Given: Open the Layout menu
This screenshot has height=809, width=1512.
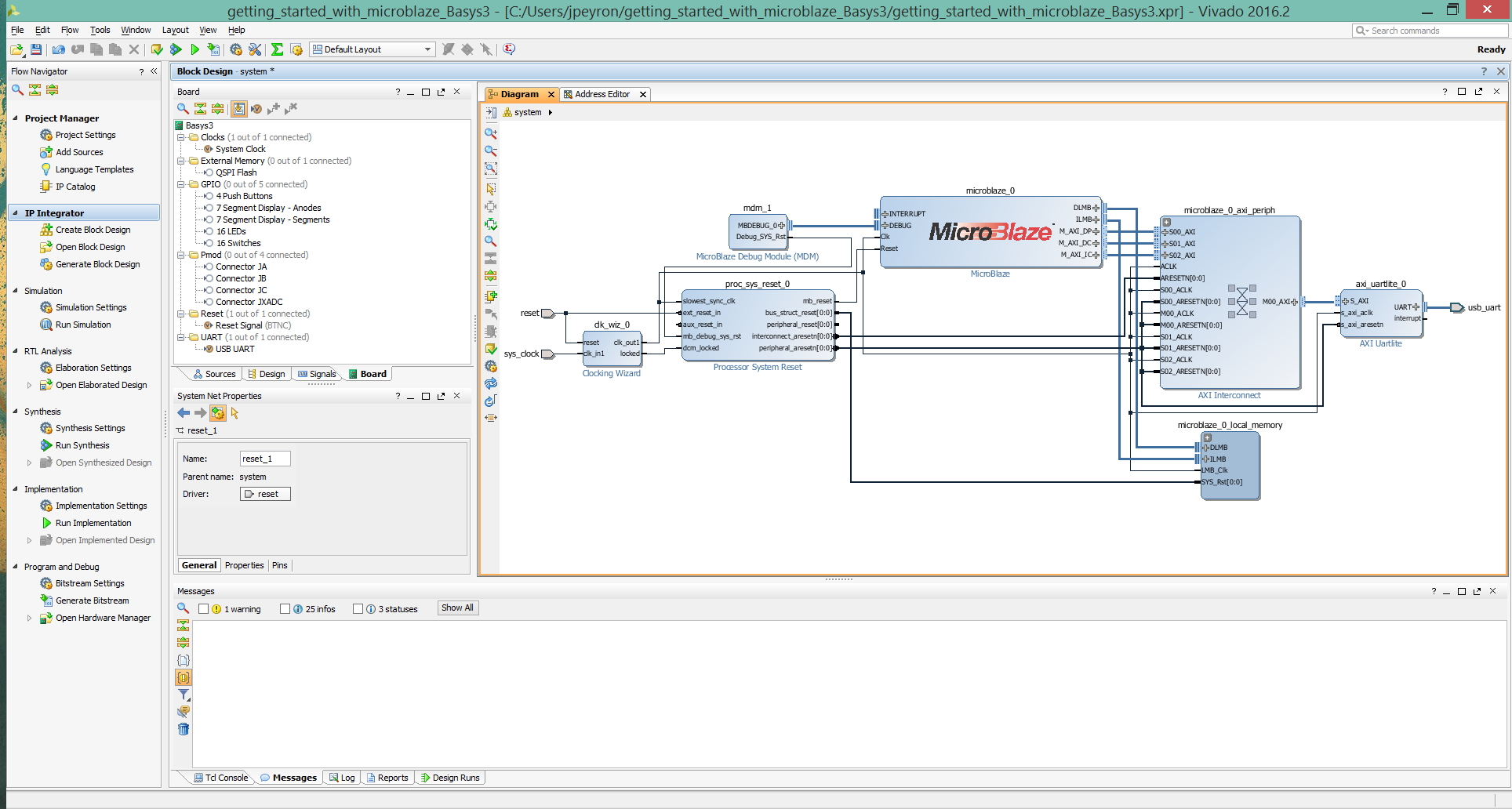Looking at the screenshot, I should tap(175, 30).
